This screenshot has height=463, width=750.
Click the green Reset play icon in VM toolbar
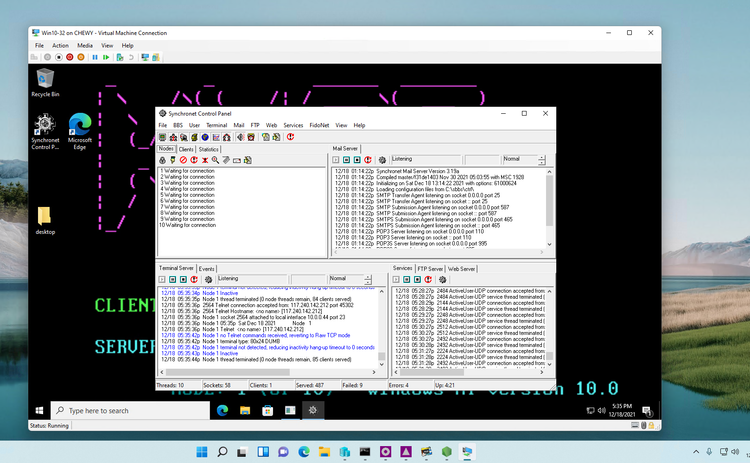(106, 57)
